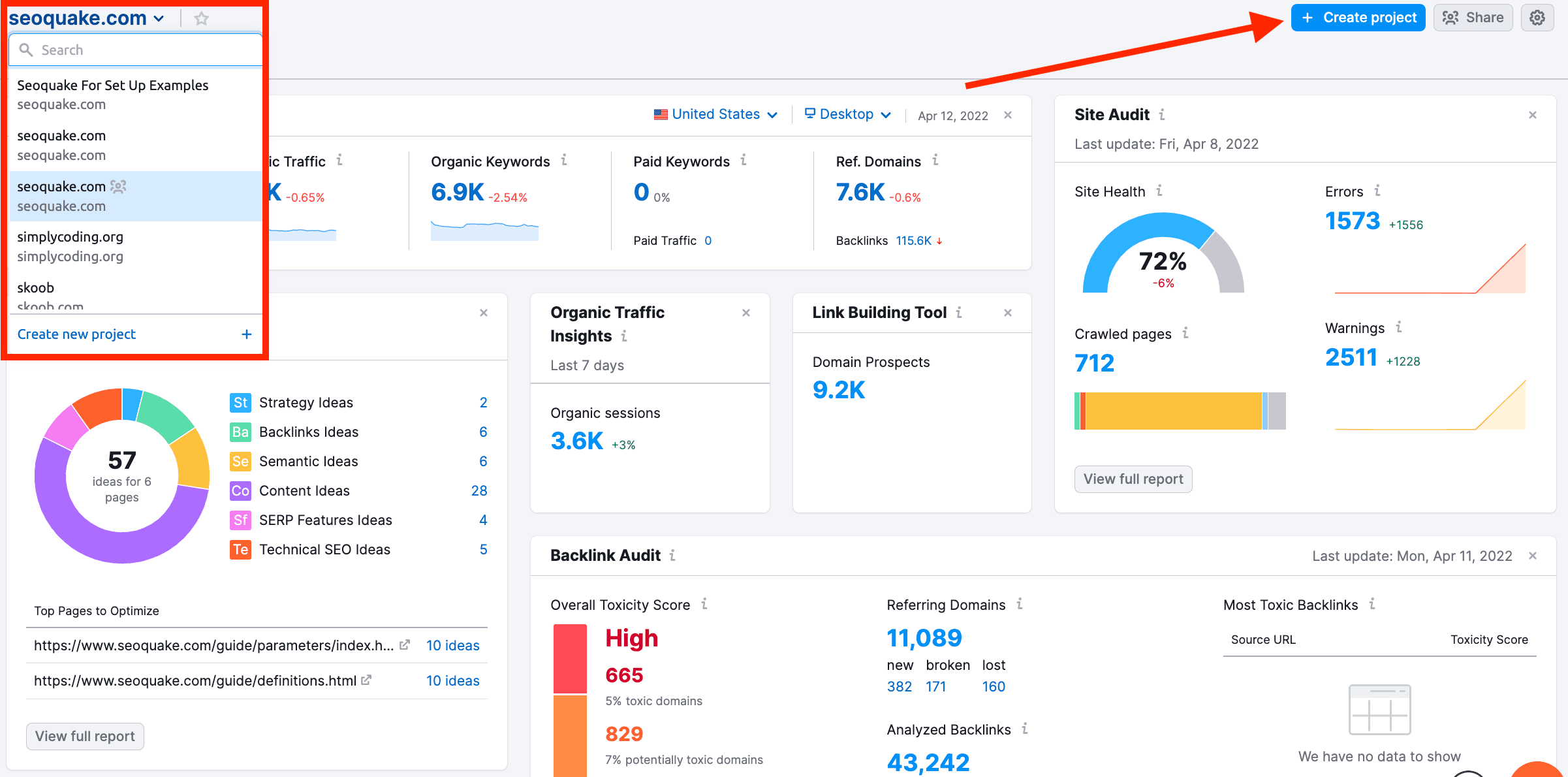This screenshot has height=777, width=1568.
Task: Click View full report in Site Audit
Action: click(1133, 479)
